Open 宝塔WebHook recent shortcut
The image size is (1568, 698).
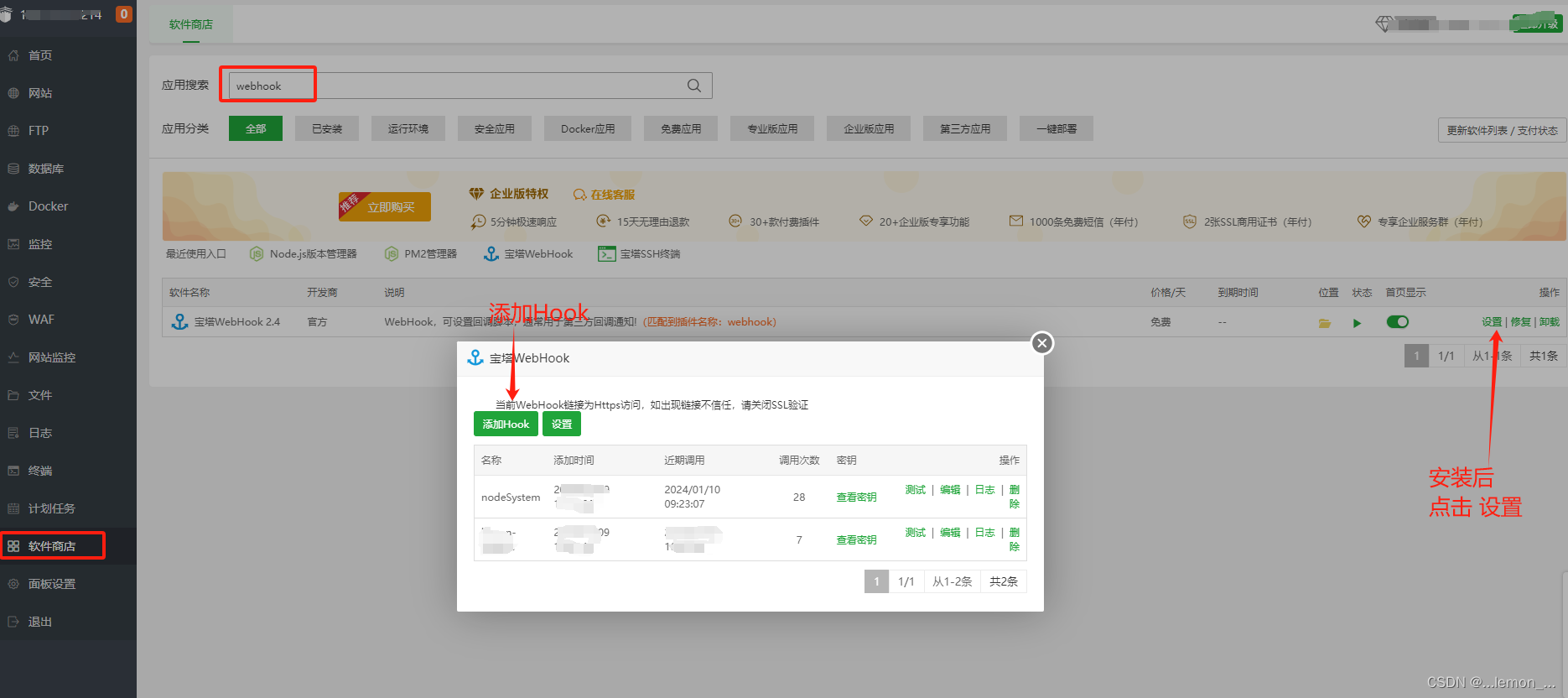click(529, 254)
